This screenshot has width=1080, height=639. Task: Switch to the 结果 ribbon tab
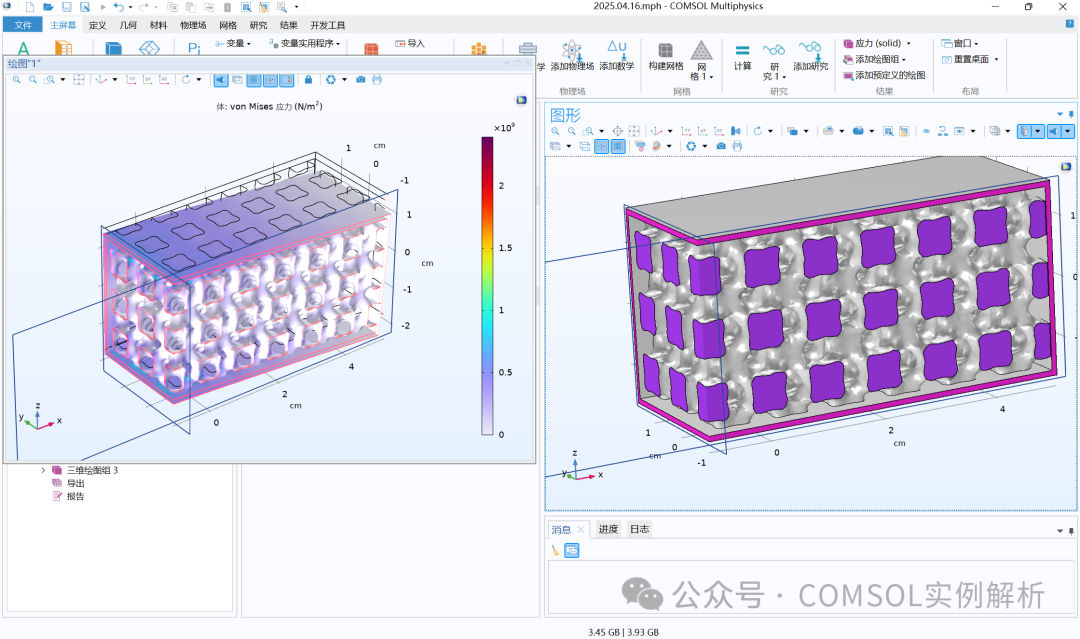coord(289,25)
